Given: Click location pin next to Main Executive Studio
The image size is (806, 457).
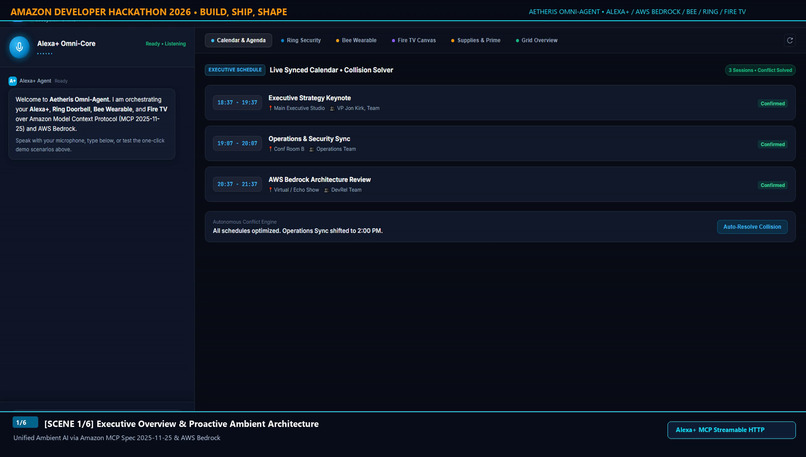Looking at the screenshot, I should (270, 108).
